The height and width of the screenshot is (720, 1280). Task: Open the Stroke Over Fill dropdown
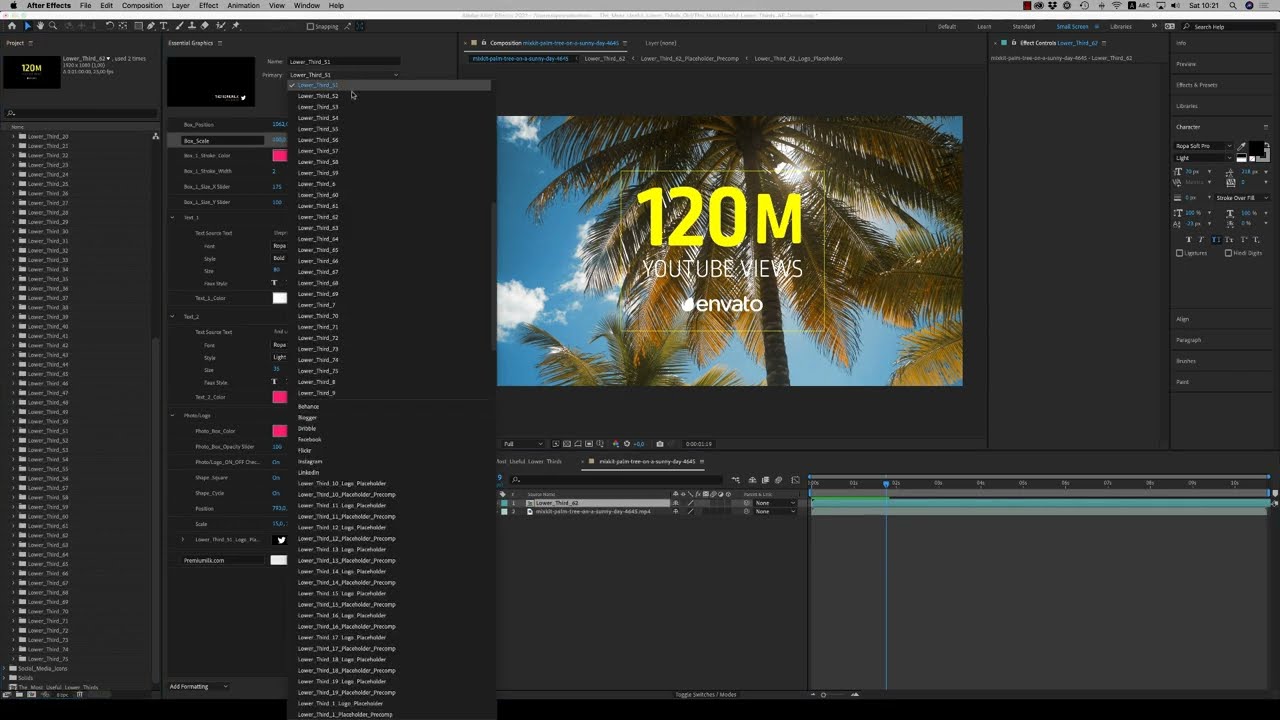pos(1242,198)
